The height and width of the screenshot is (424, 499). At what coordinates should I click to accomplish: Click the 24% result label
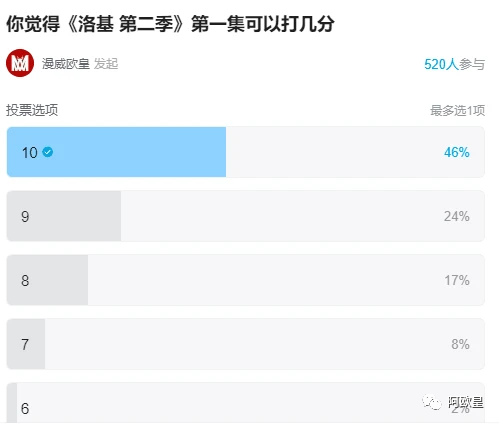(457, 216)
